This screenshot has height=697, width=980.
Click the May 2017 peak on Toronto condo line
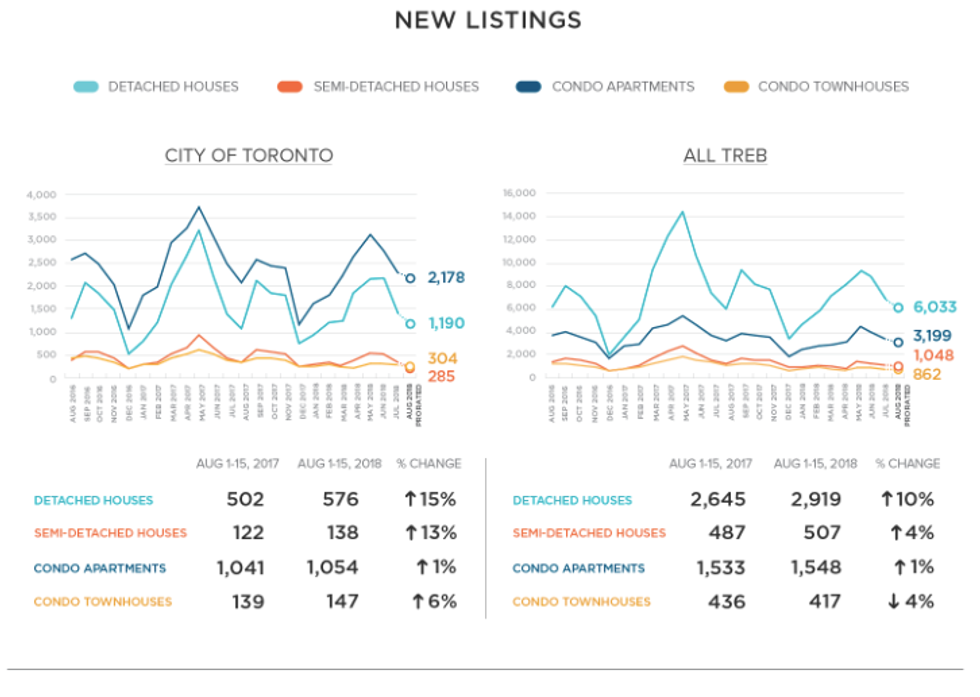pos(199,208)
